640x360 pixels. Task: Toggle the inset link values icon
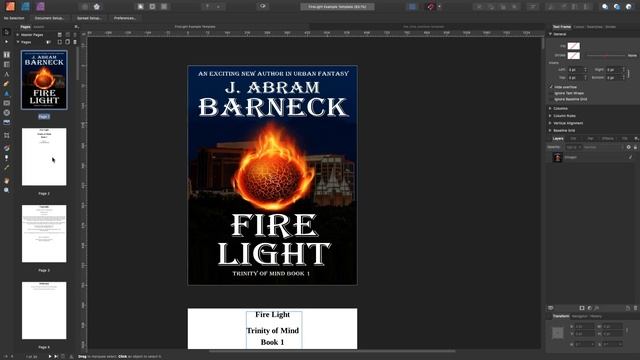click(629, 73)
